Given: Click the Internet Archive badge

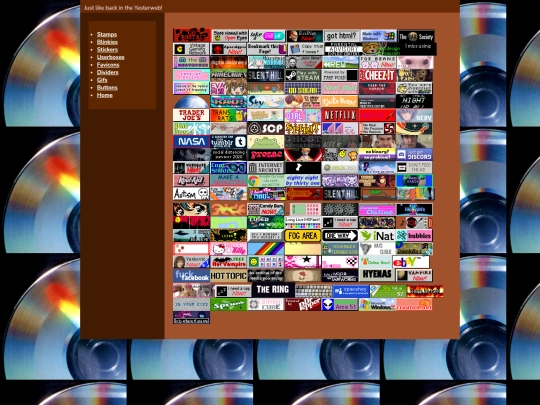Looking at the screenshot, I should 266,168.
